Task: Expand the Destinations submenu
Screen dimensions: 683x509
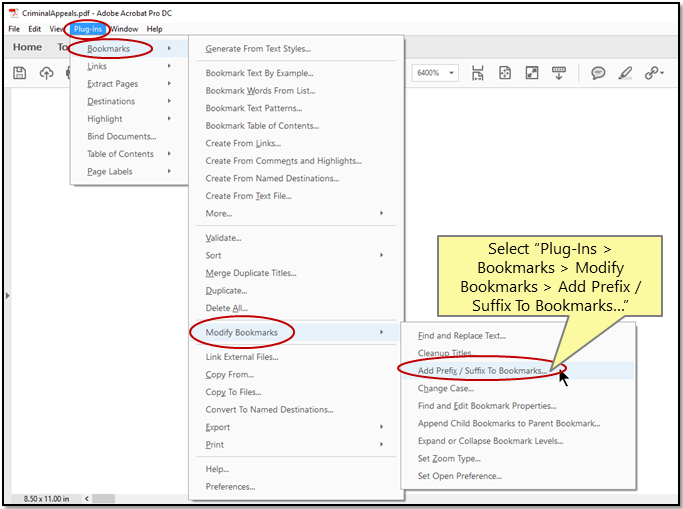Action: 129,101
